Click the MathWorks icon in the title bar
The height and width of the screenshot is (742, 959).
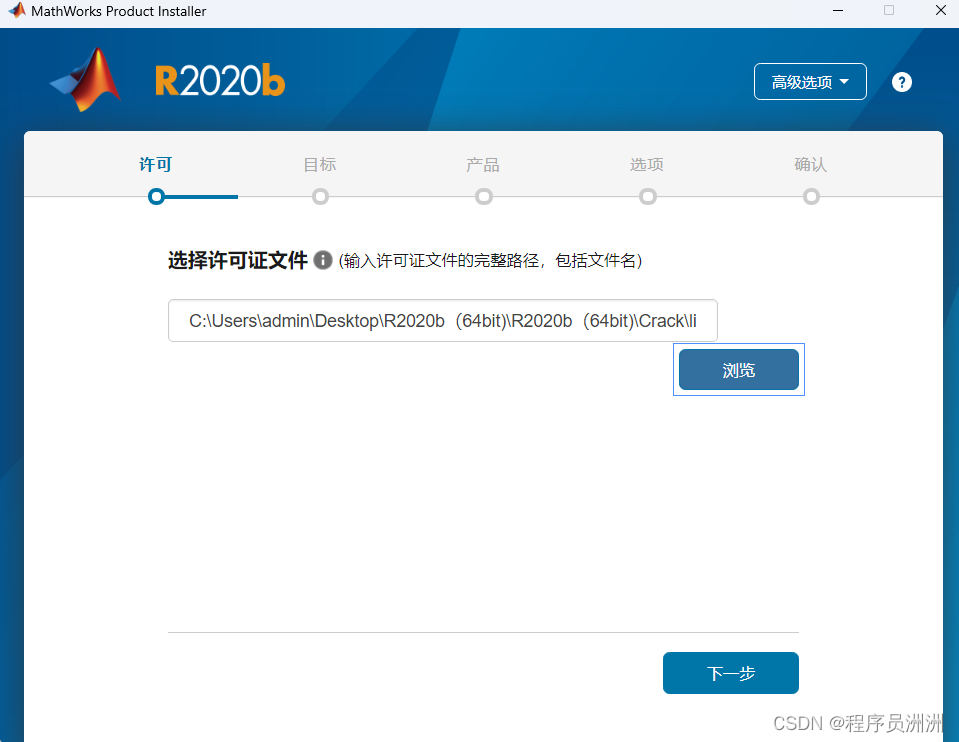[x=17, y=10]
